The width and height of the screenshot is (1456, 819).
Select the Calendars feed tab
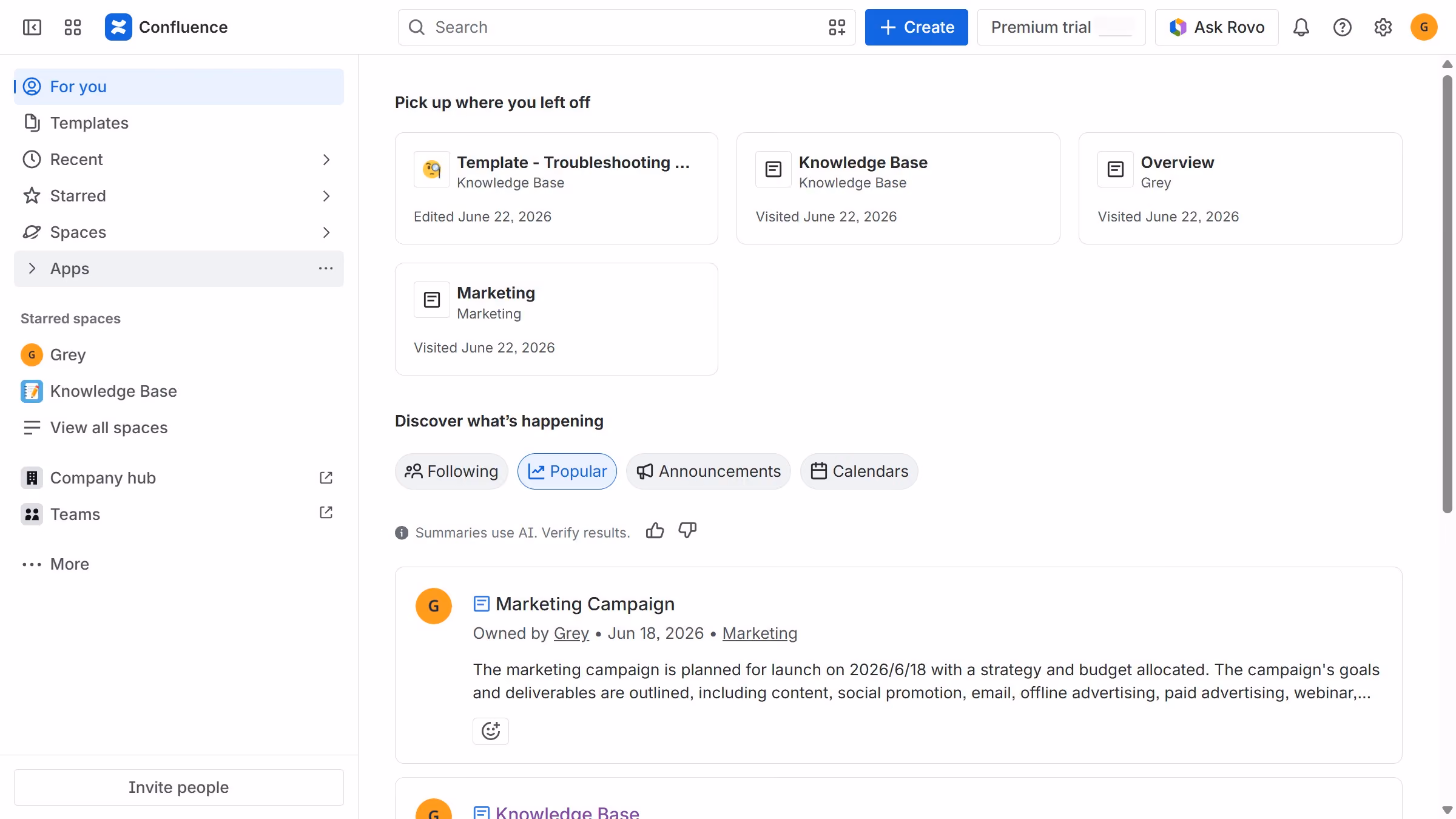tap(859, 471)
